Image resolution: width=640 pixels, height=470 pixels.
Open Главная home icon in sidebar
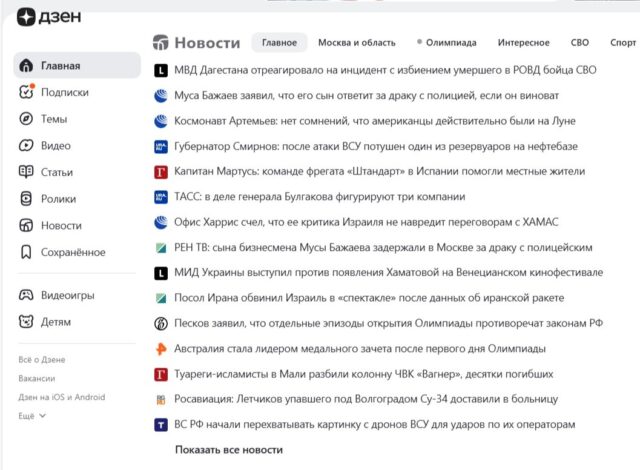point(26,65)
